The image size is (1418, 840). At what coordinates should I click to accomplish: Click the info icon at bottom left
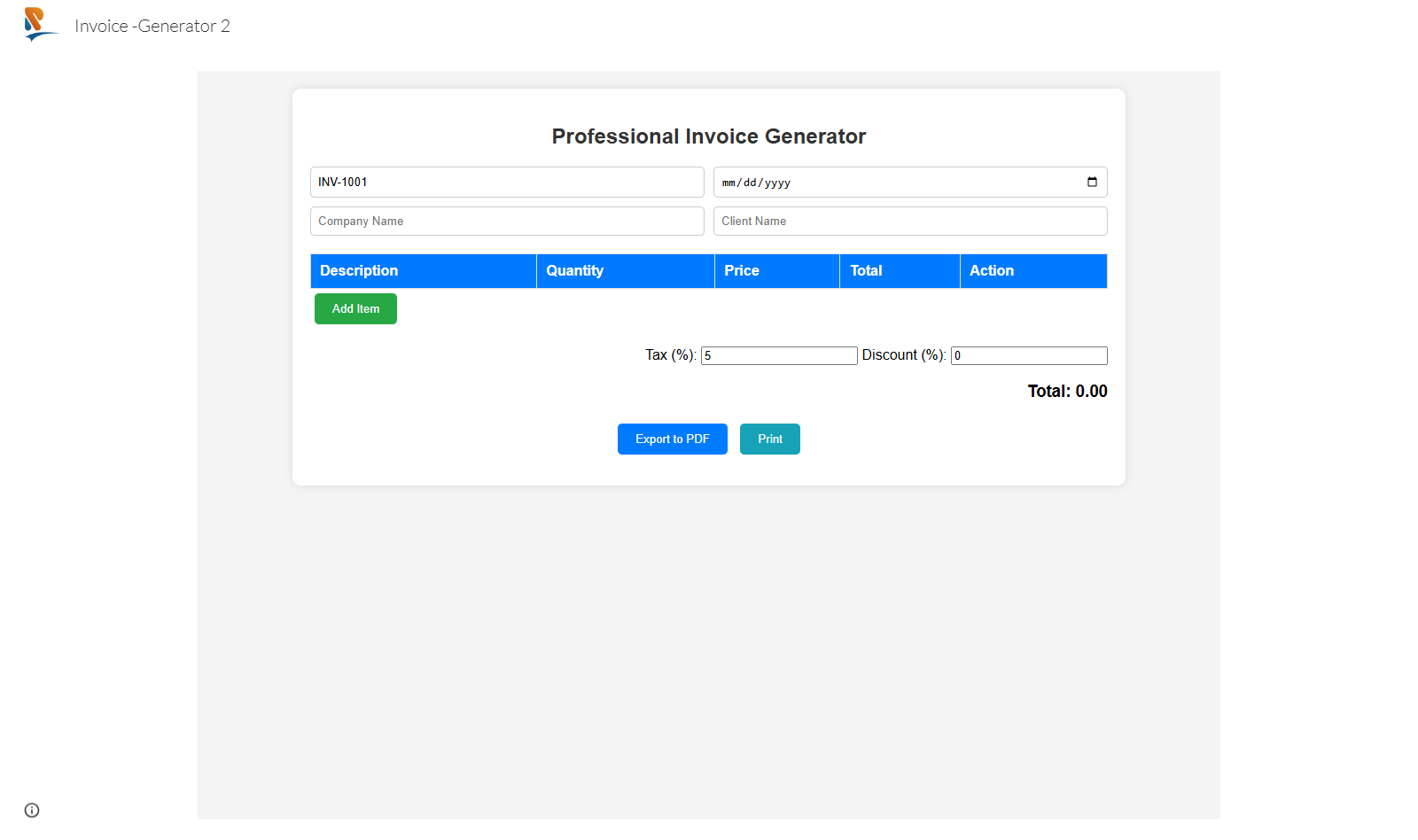(x=32, y=810)
